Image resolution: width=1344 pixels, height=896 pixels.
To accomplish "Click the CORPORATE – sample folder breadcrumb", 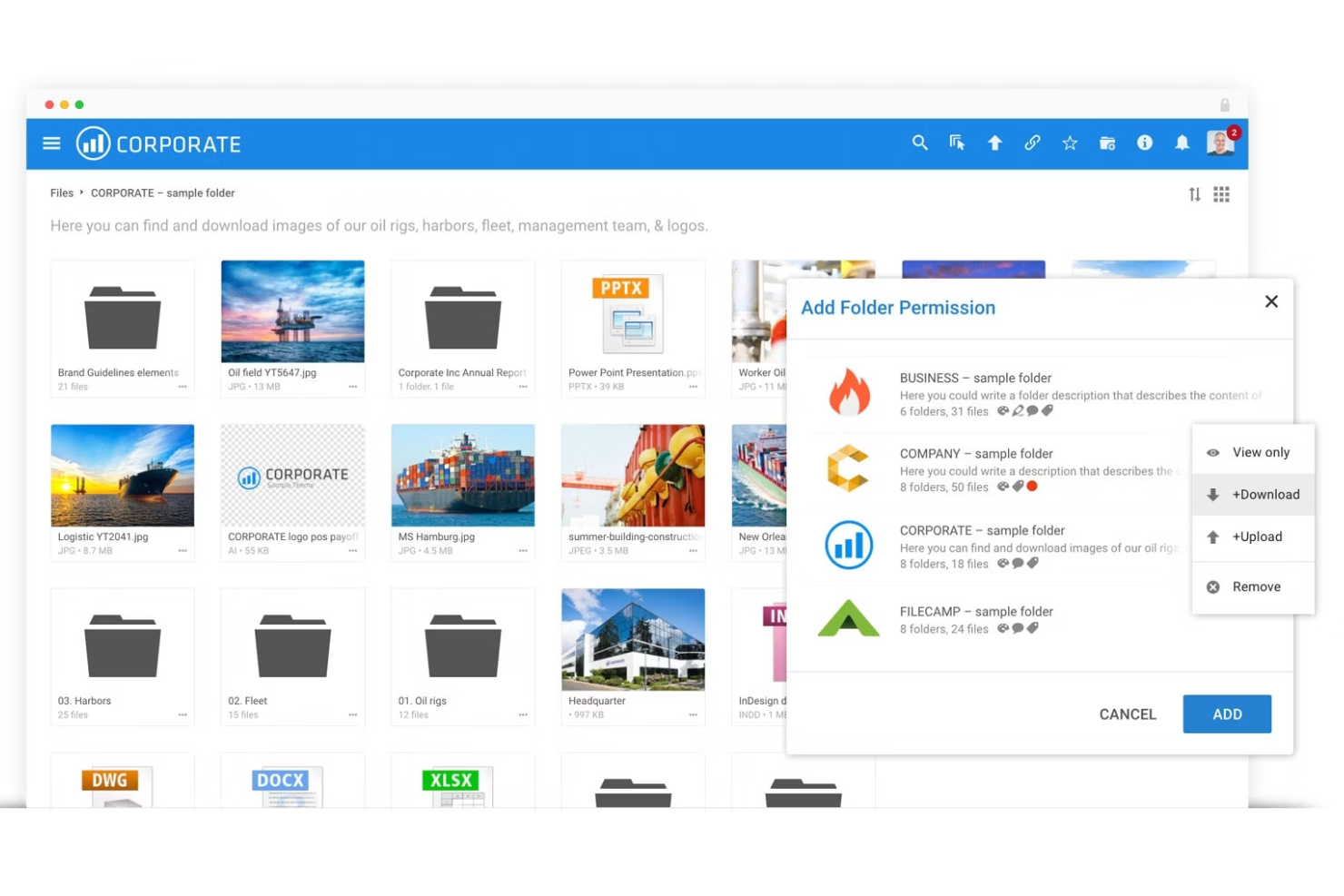I will [163, 193].
